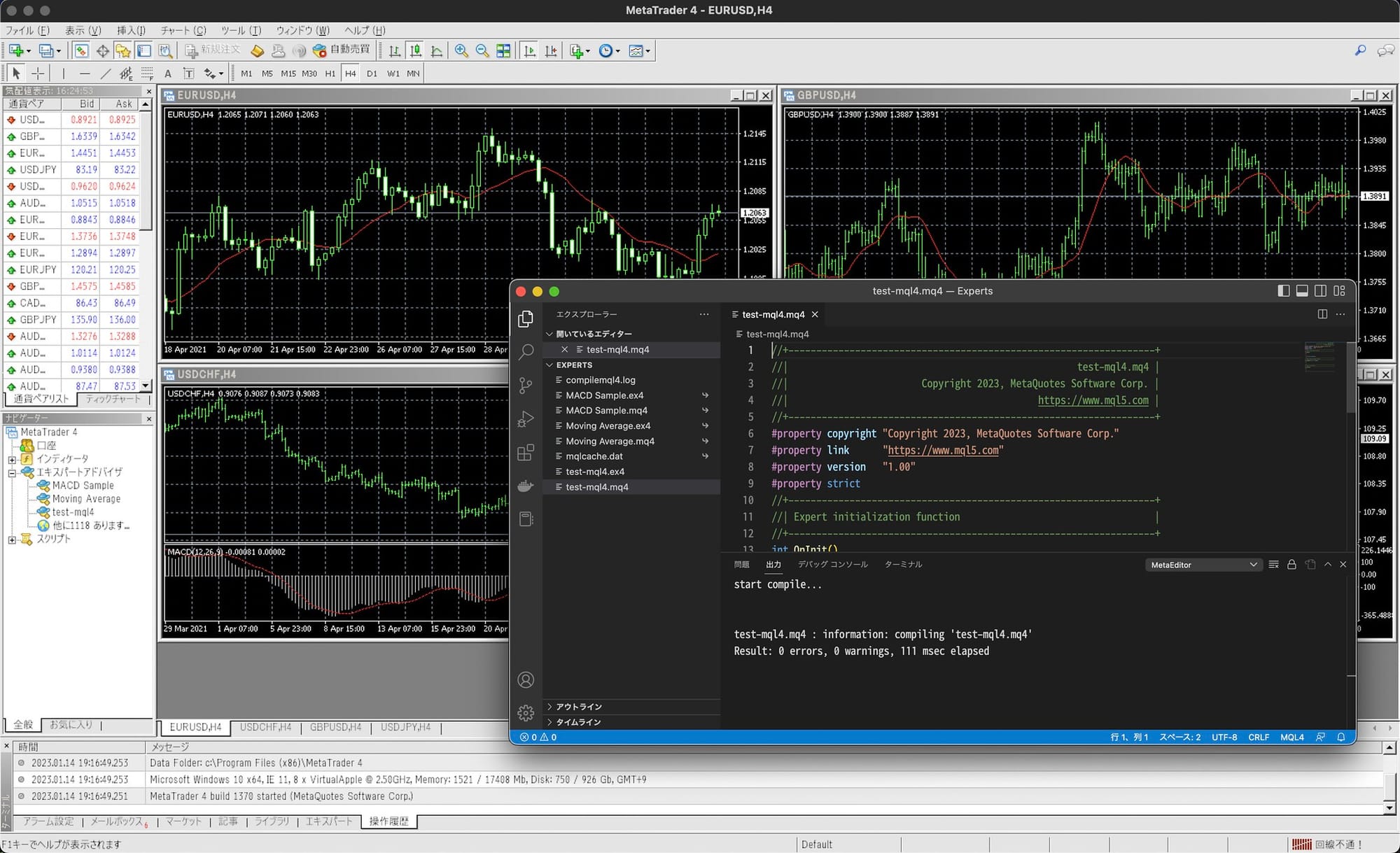
Task: Open the templates dropdown icon
Action: (x=639, y=50)
